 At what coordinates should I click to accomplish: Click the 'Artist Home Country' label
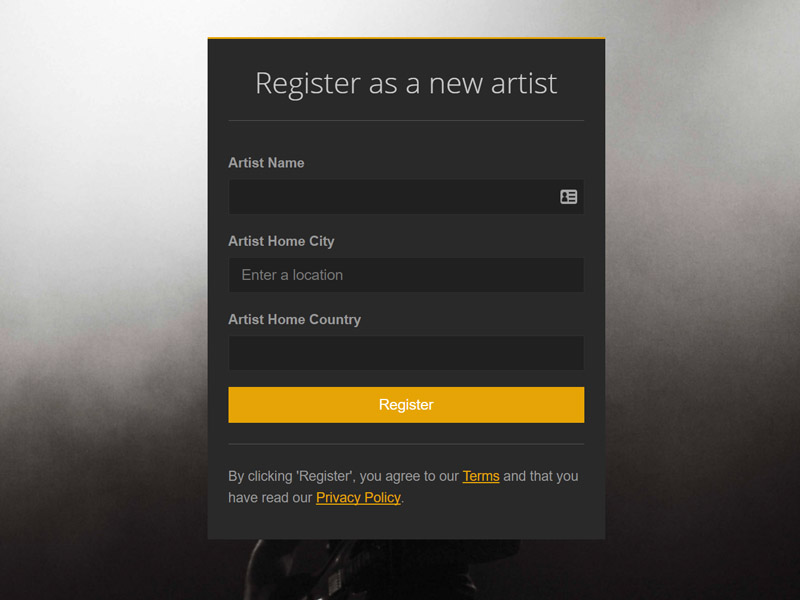[x=294, y=319]
